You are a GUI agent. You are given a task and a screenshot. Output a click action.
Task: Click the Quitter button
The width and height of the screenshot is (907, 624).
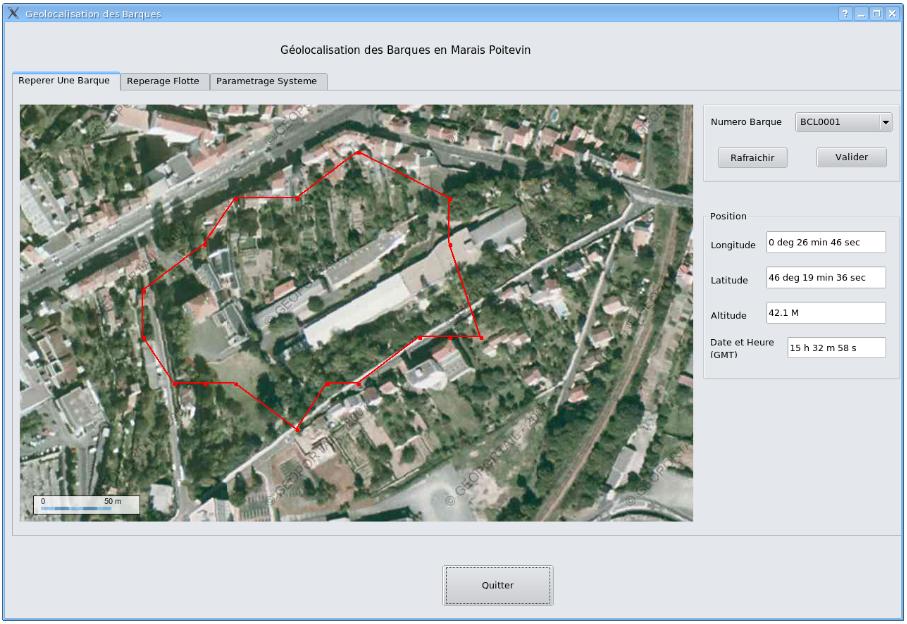[x=497, y=585]
